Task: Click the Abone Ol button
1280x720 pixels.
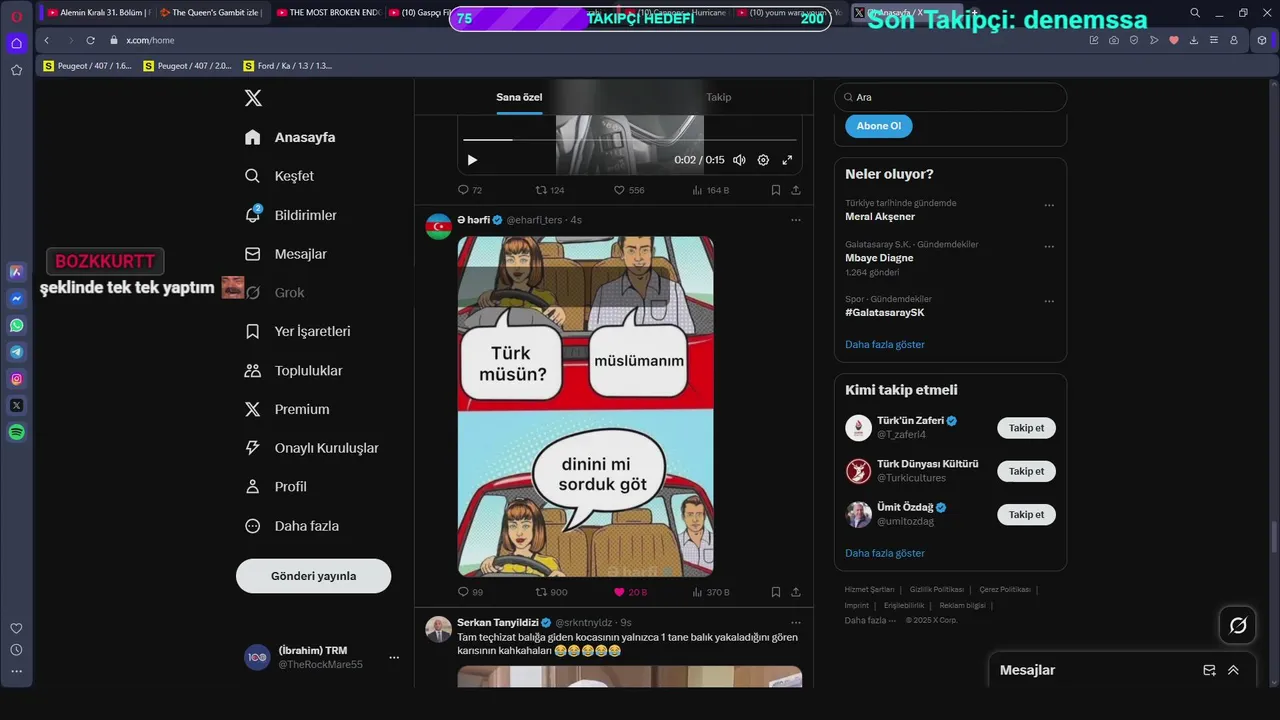Action: (879, 126)
